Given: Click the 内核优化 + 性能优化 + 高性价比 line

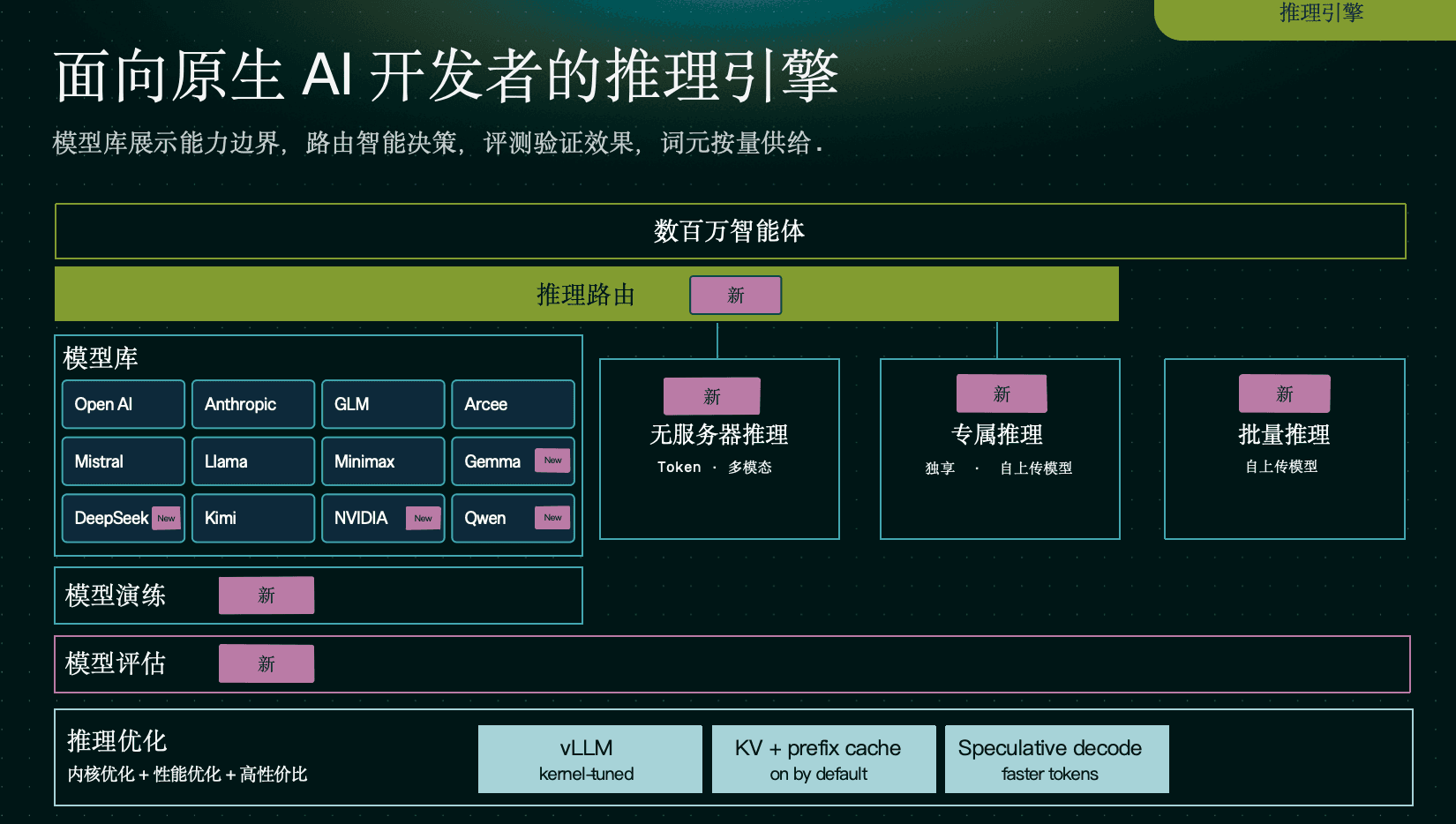Looking at the screenshot, I should (187, 775).
